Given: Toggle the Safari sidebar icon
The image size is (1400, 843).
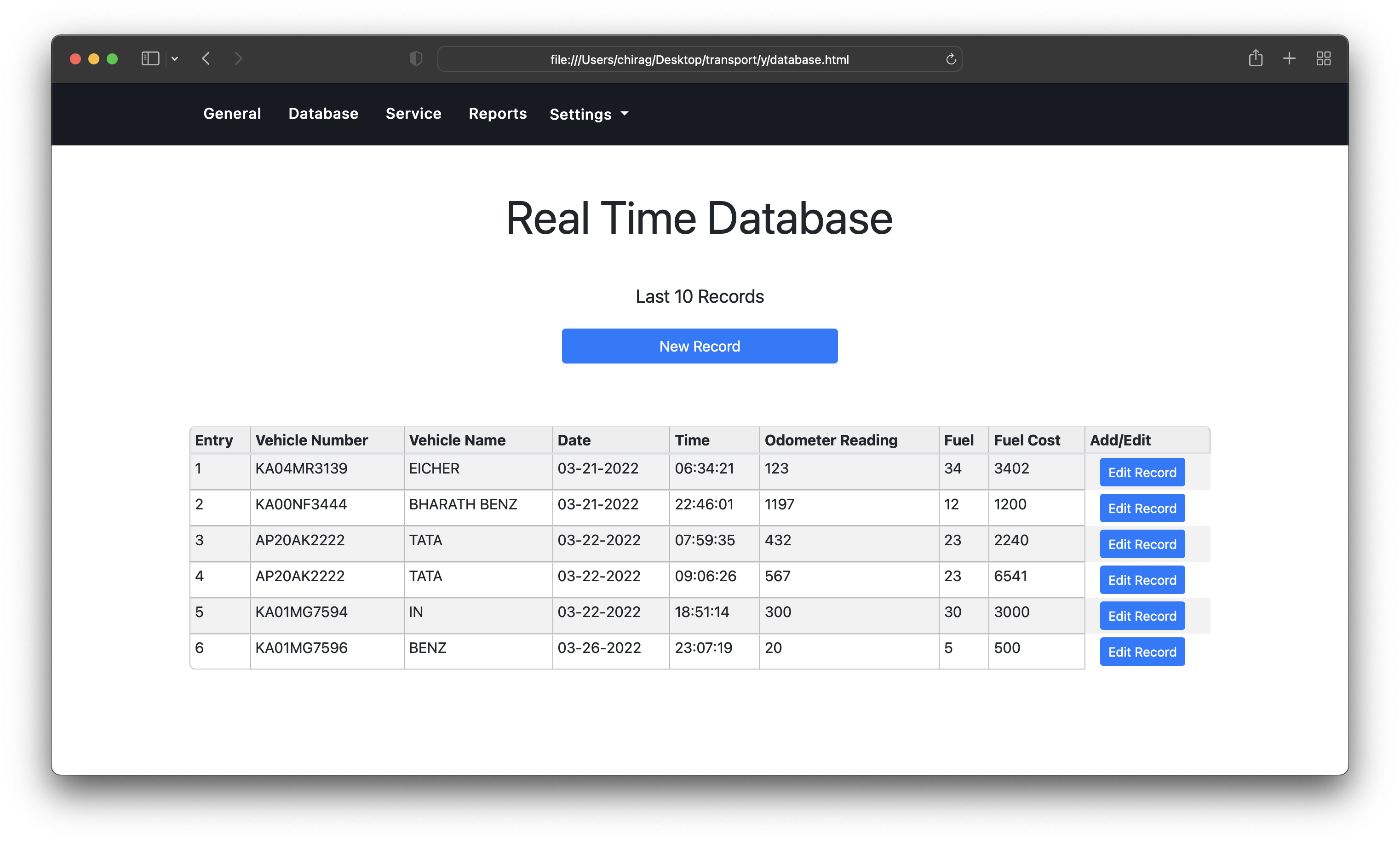Looking at the screenshot, I should point(150,58).
